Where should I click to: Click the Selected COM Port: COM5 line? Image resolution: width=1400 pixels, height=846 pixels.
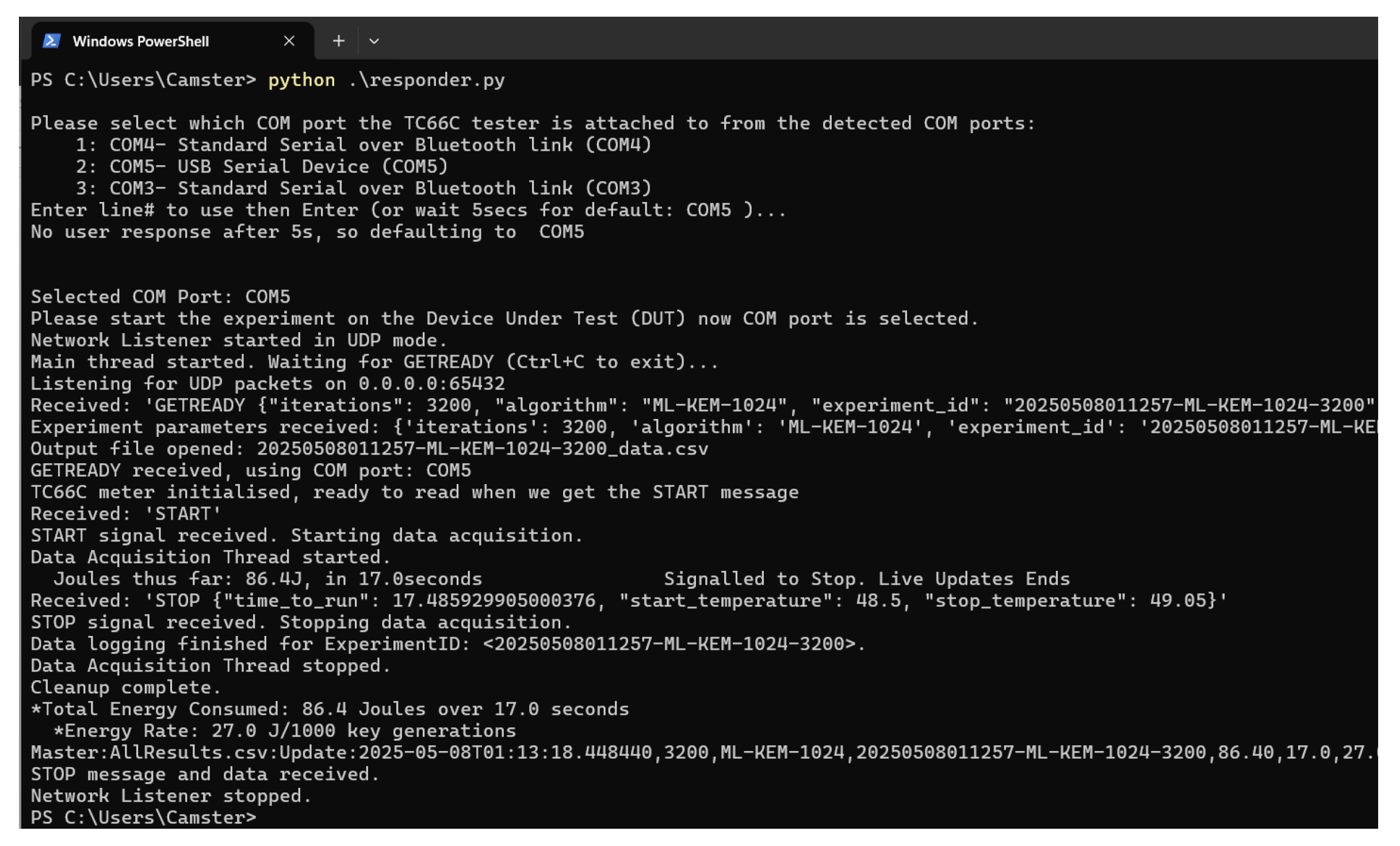pyautogui.click(x=161, y=296)
